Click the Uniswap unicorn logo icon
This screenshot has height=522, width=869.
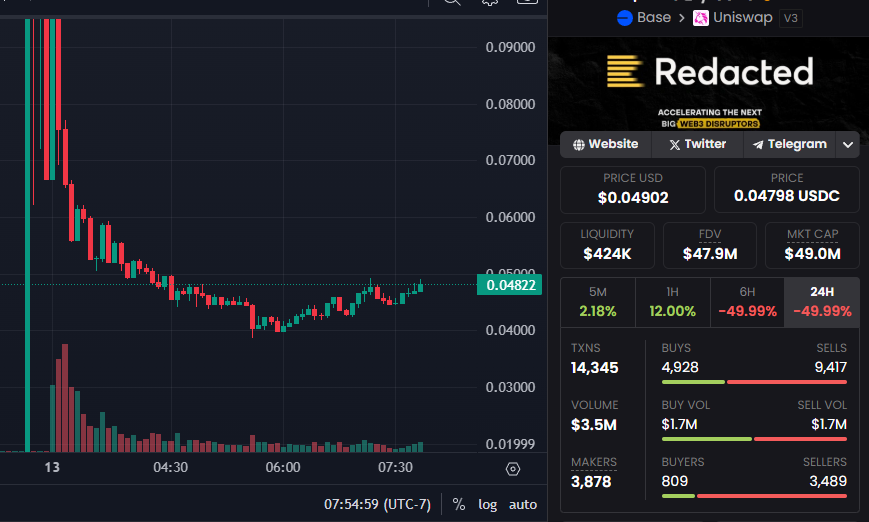701,18
